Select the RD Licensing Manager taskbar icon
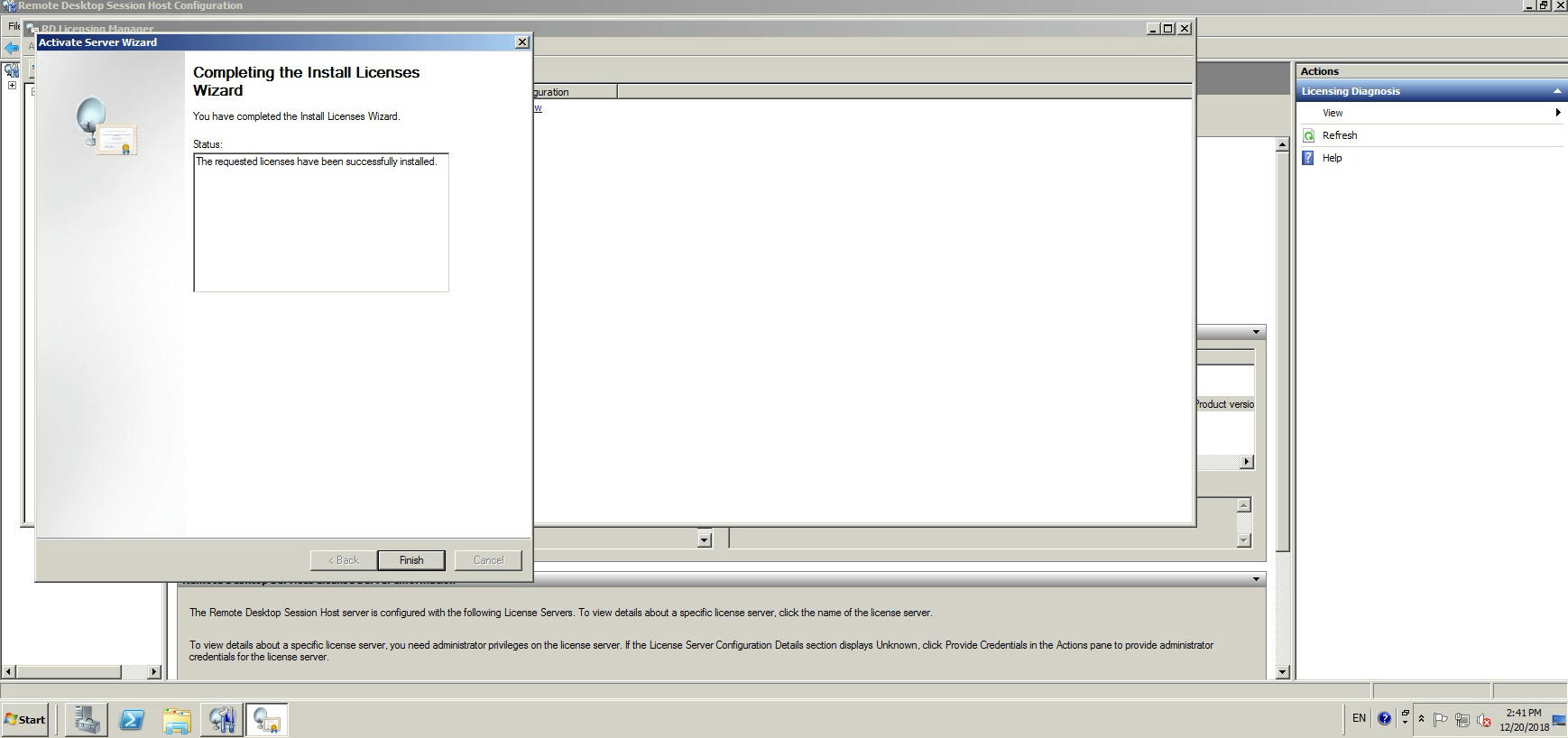The height and width of the screenshot is (738, 1568). [x=267, y=719]
